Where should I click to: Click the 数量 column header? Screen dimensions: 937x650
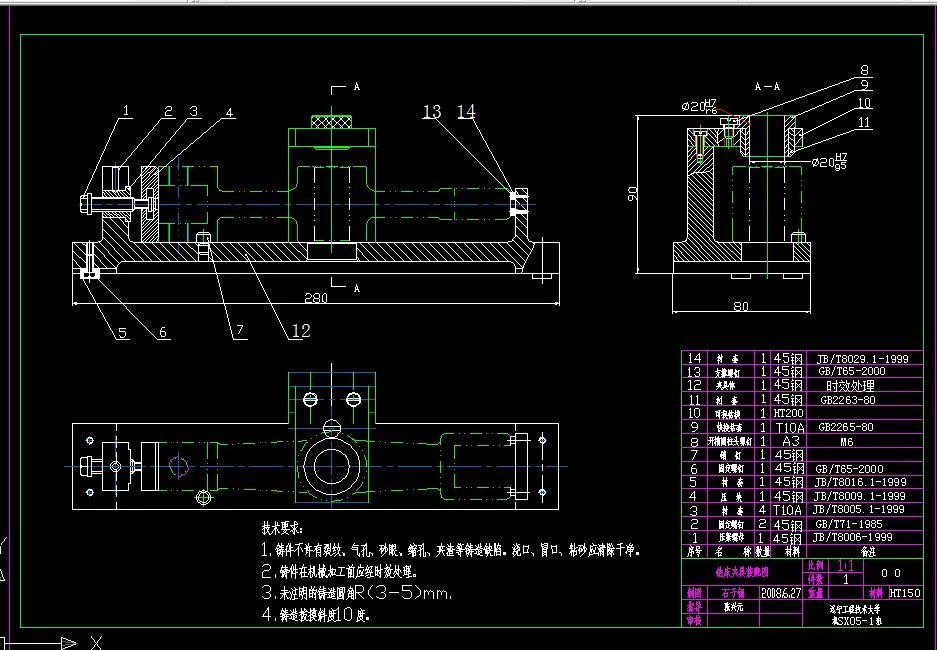763,551
